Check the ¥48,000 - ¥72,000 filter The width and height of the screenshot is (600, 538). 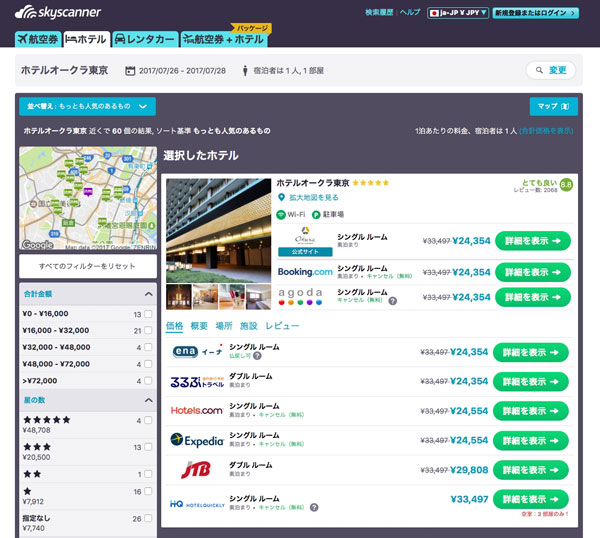click(x=148, y=364)
